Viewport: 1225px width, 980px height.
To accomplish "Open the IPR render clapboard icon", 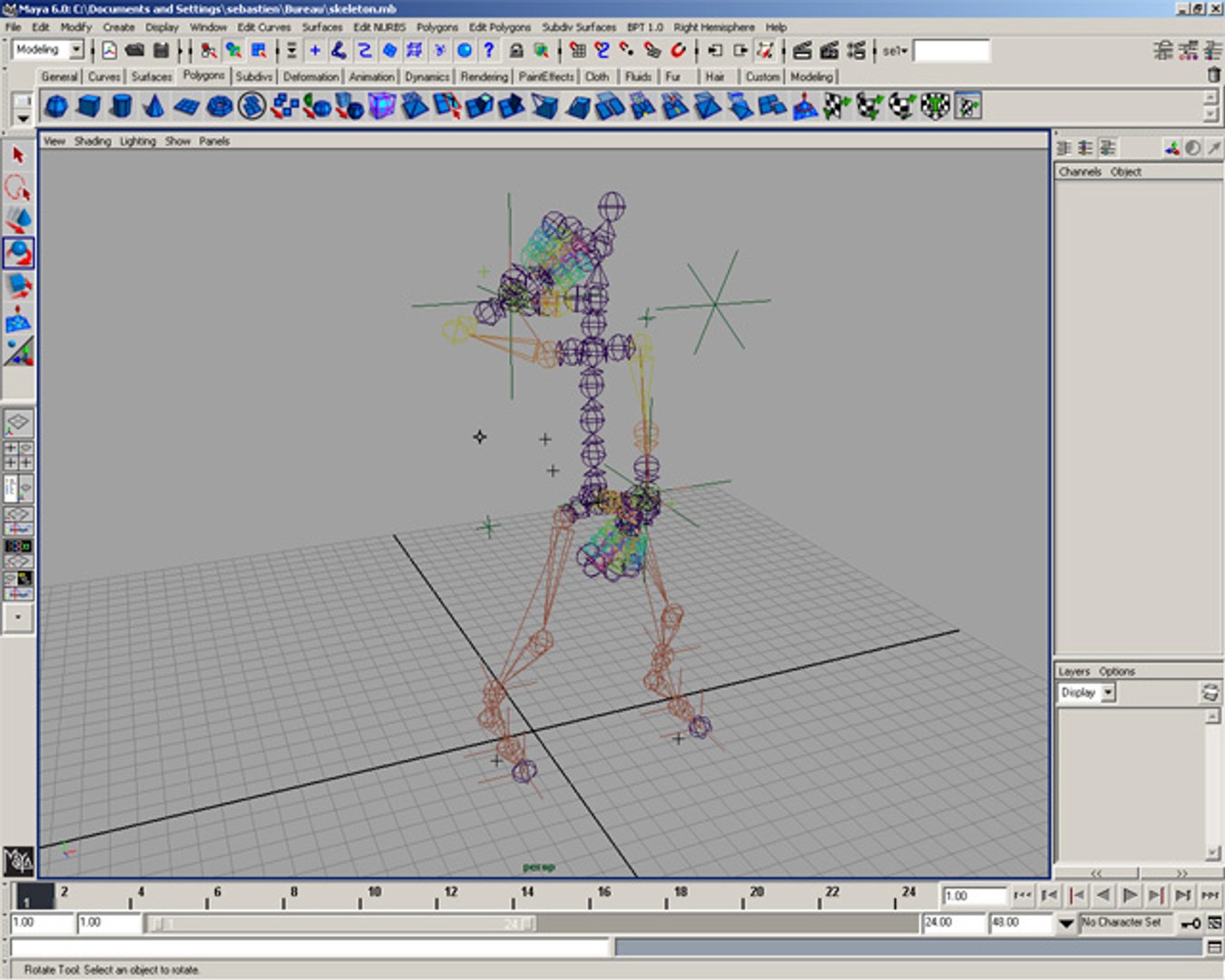I will coord(828,51).
